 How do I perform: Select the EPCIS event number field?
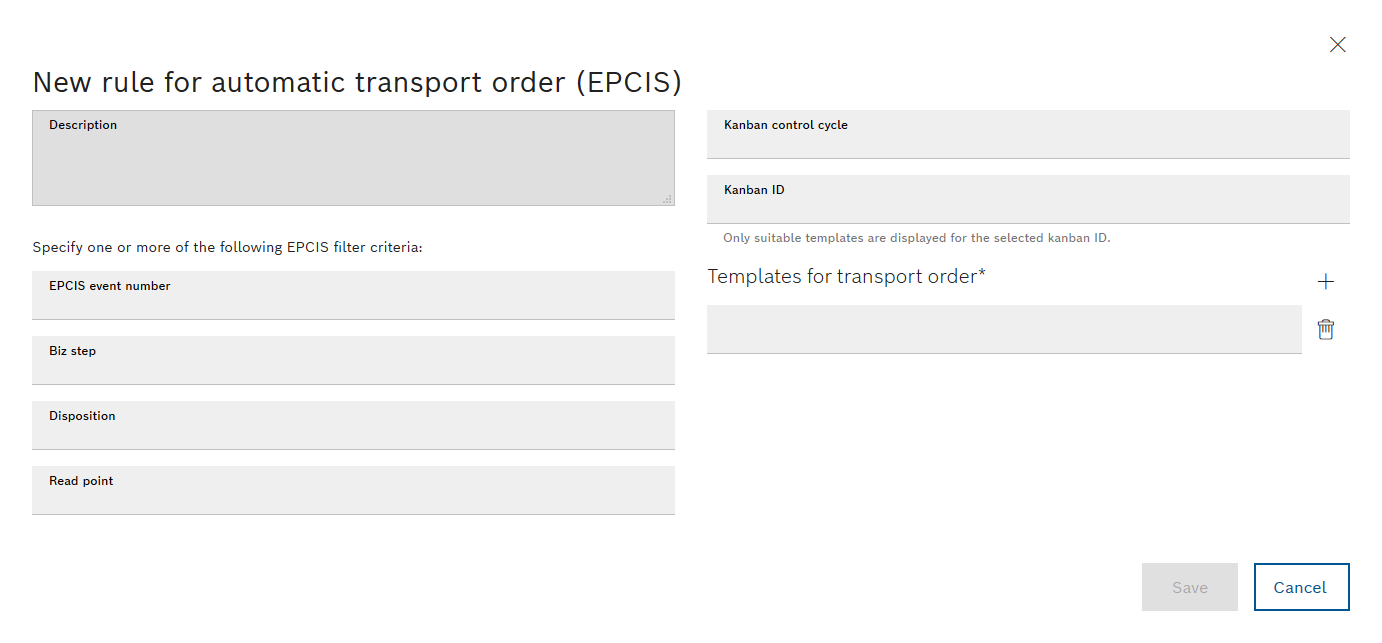pyautogui.click(x=353, y=295)
